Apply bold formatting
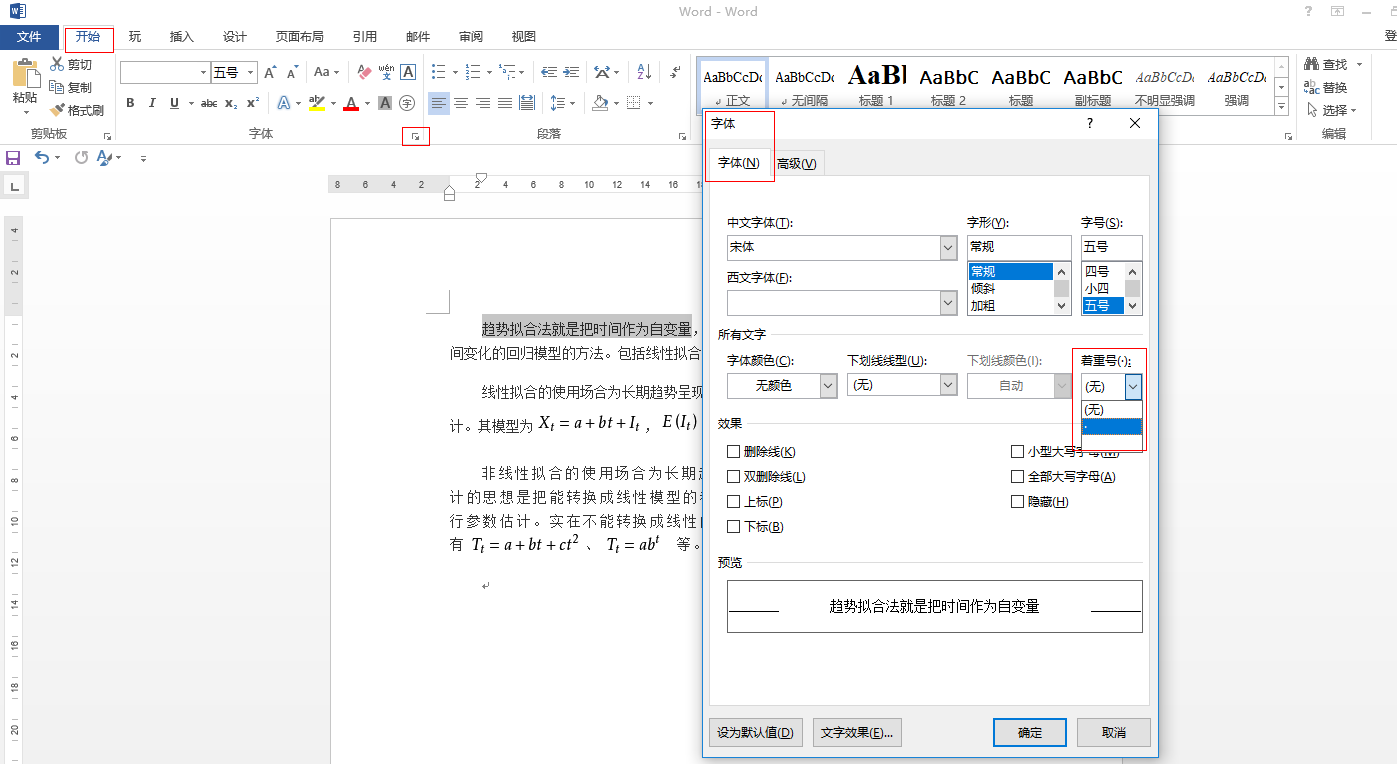 coord(130,102)
